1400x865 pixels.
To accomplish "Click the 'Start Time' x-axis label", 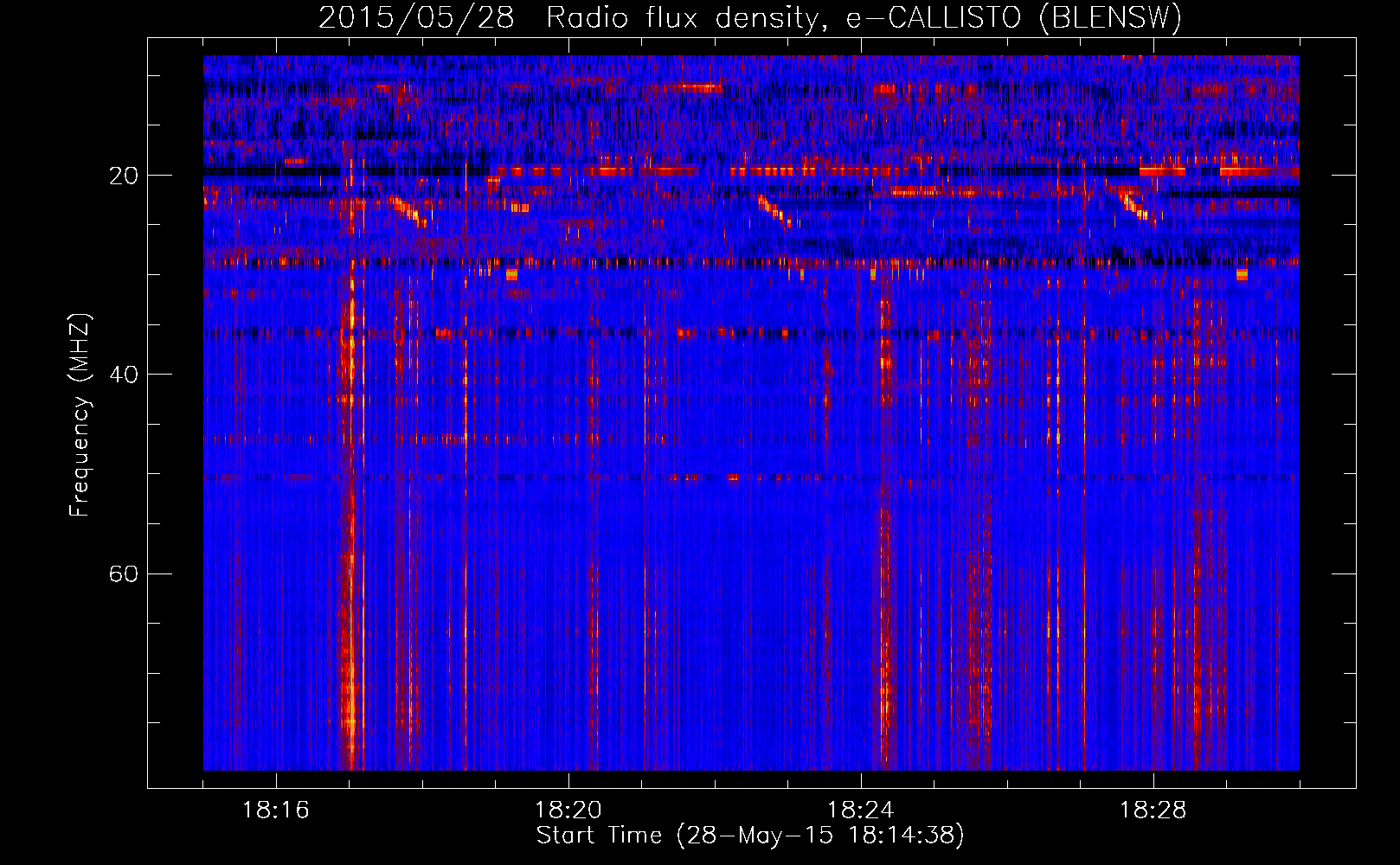I will point(749,836).
